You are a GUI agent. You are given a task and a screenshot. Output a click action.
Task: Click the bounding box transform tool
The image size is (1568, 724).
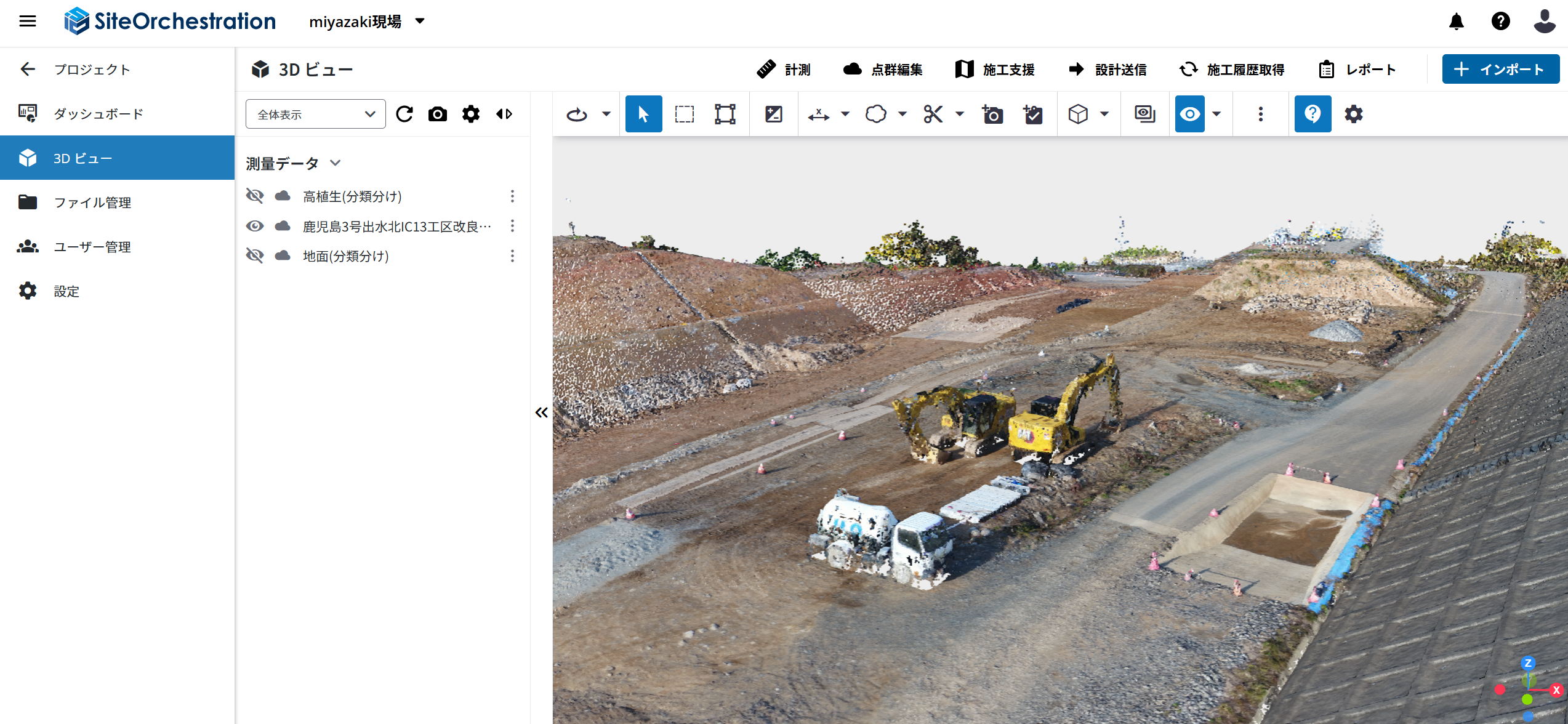725,114
